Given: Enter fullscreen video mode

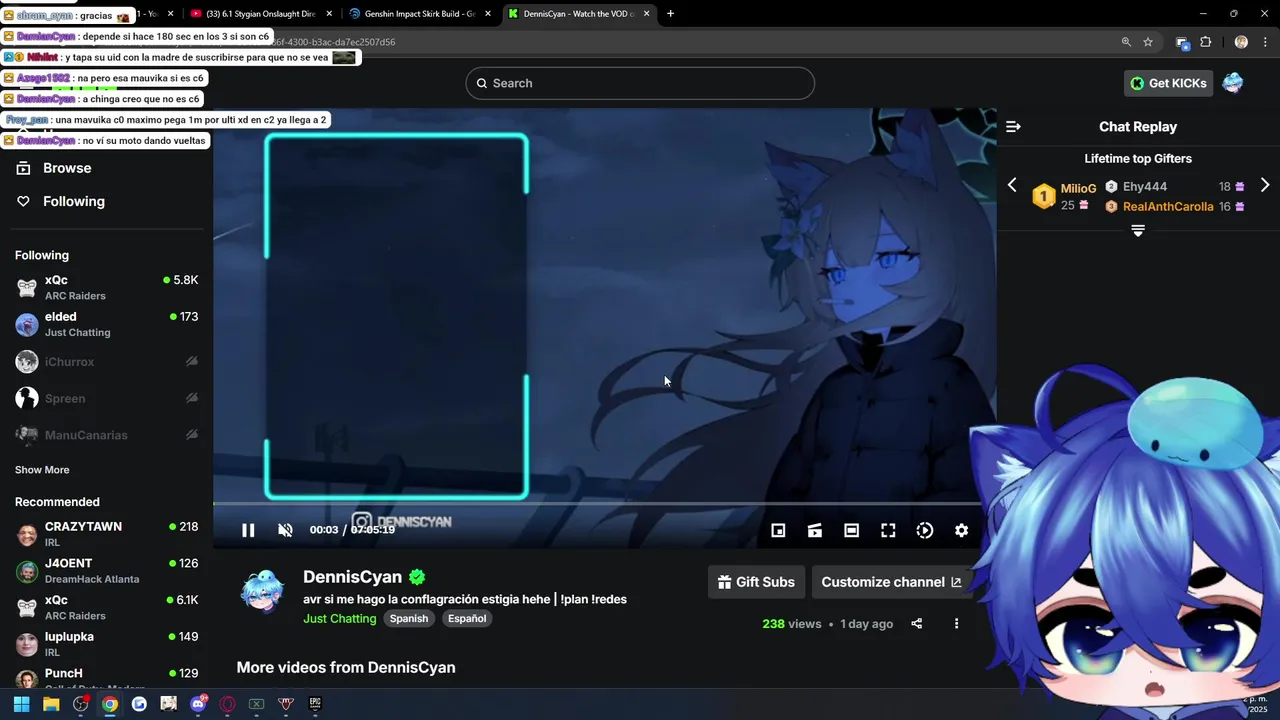Looking at the screenshot, I should tap(888, 531).
